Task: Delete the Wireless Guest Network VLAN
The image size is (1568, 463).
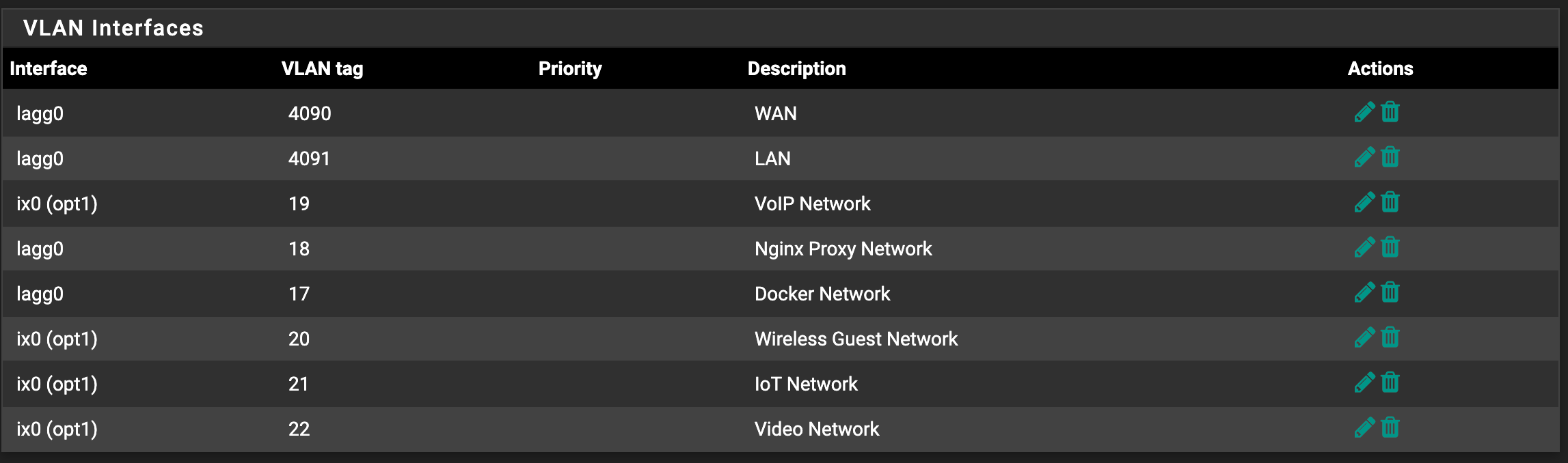Action: (x=1390, y=337)
